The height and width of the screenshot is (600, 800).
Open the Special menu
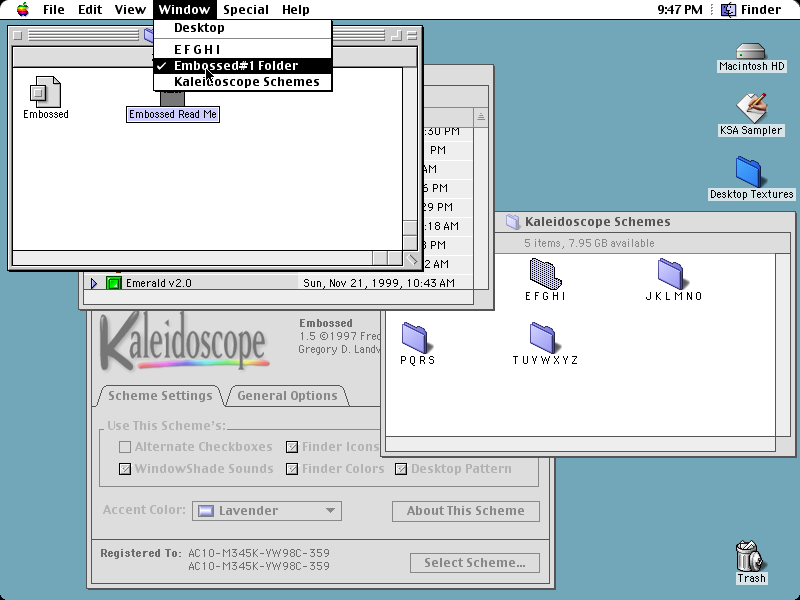point(246,9)
